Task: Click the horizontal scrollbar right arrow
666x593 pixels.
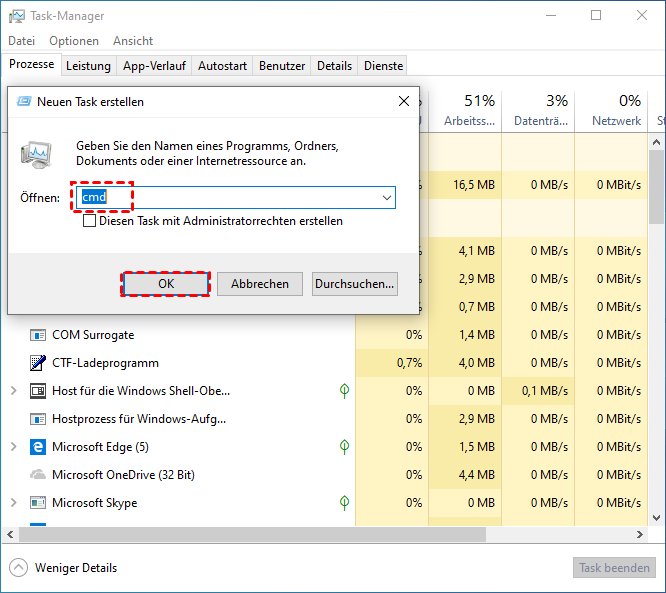Action: coord(640,534)
